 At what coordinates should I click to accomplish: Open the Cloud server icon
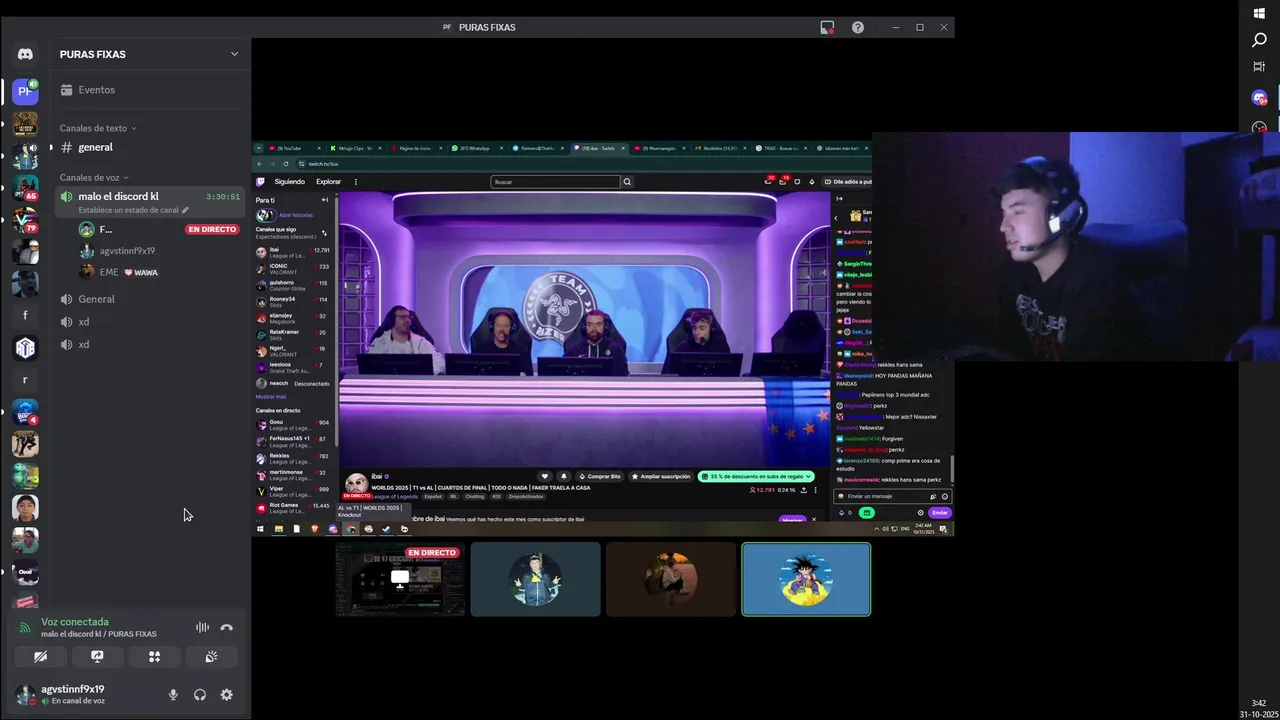[x=25, y=572]
